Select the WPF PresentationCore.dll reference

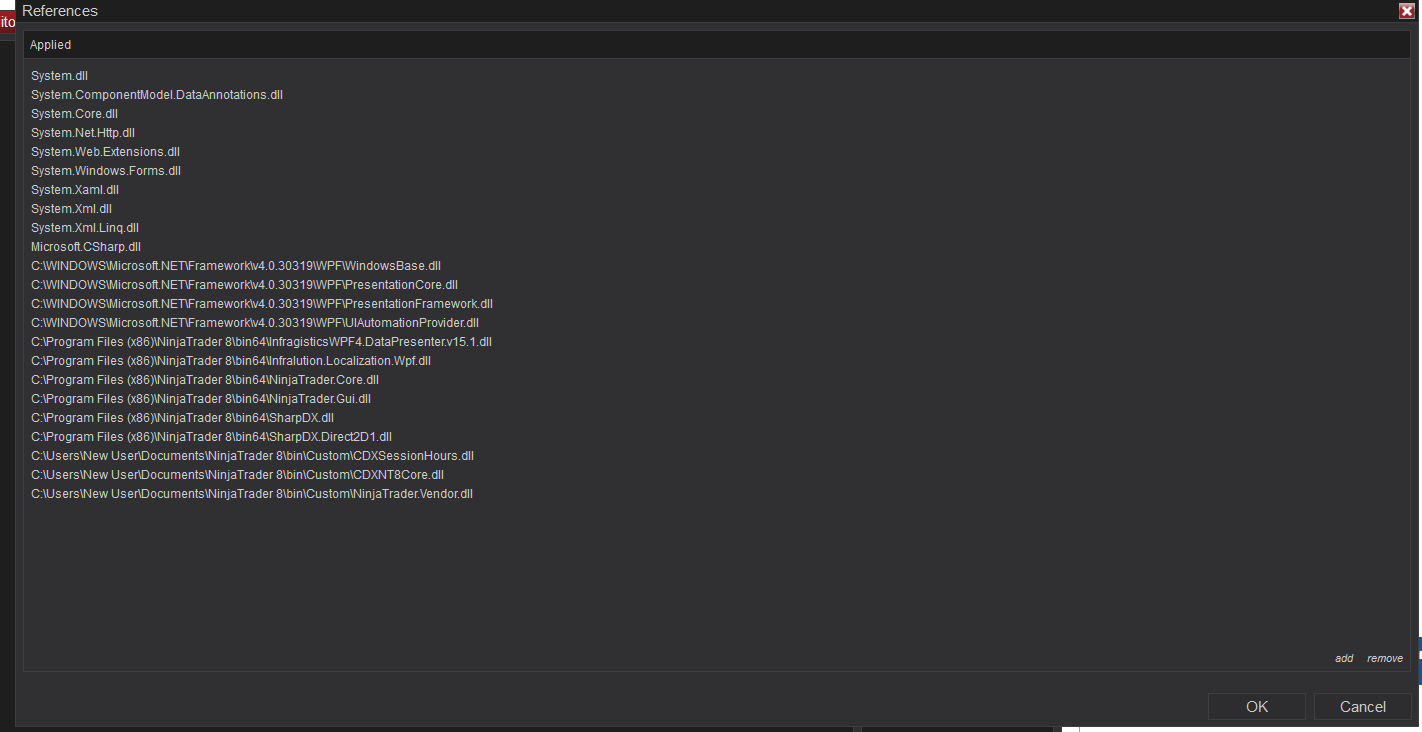pos(244,285)
